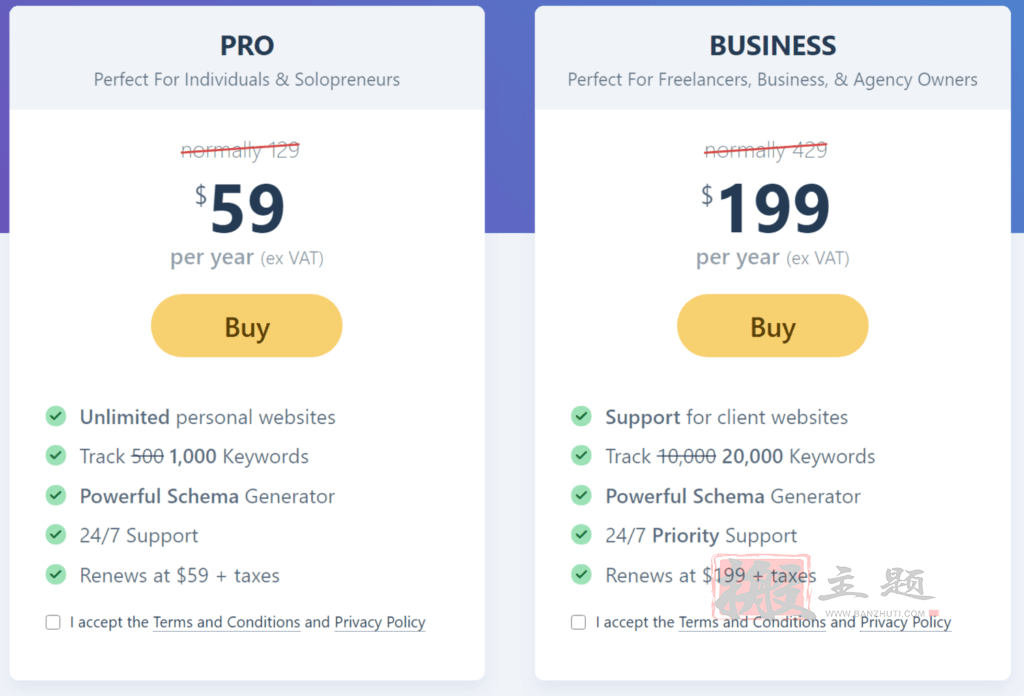Tick the BUSINESS plan terms acceptance checkbox
This screenshot has width=1024, height=696.
[x=579, y=622]
